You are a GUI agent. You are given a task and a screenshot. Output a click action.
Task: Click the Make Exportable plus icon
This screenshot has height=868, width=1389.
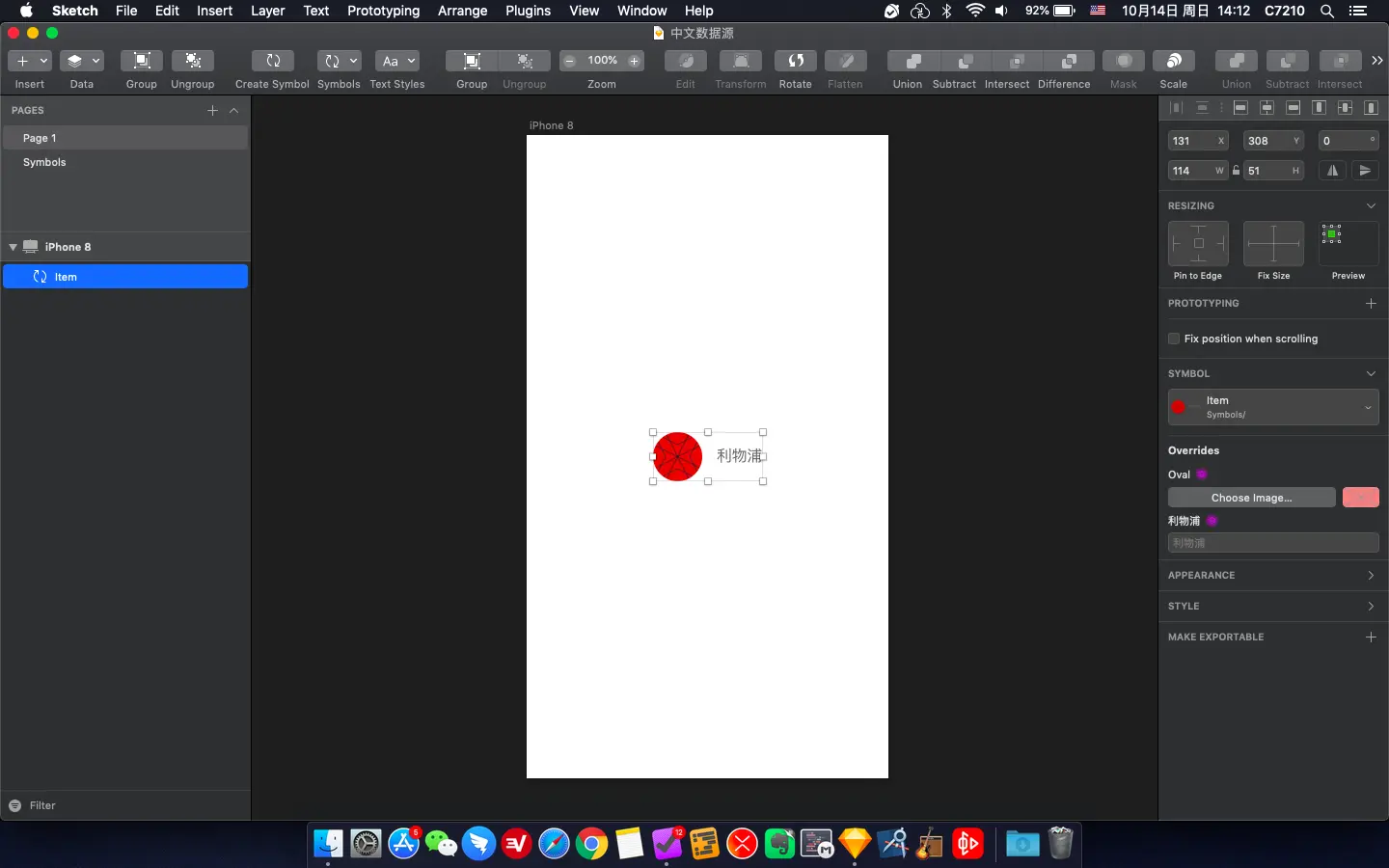point(1371,637)
